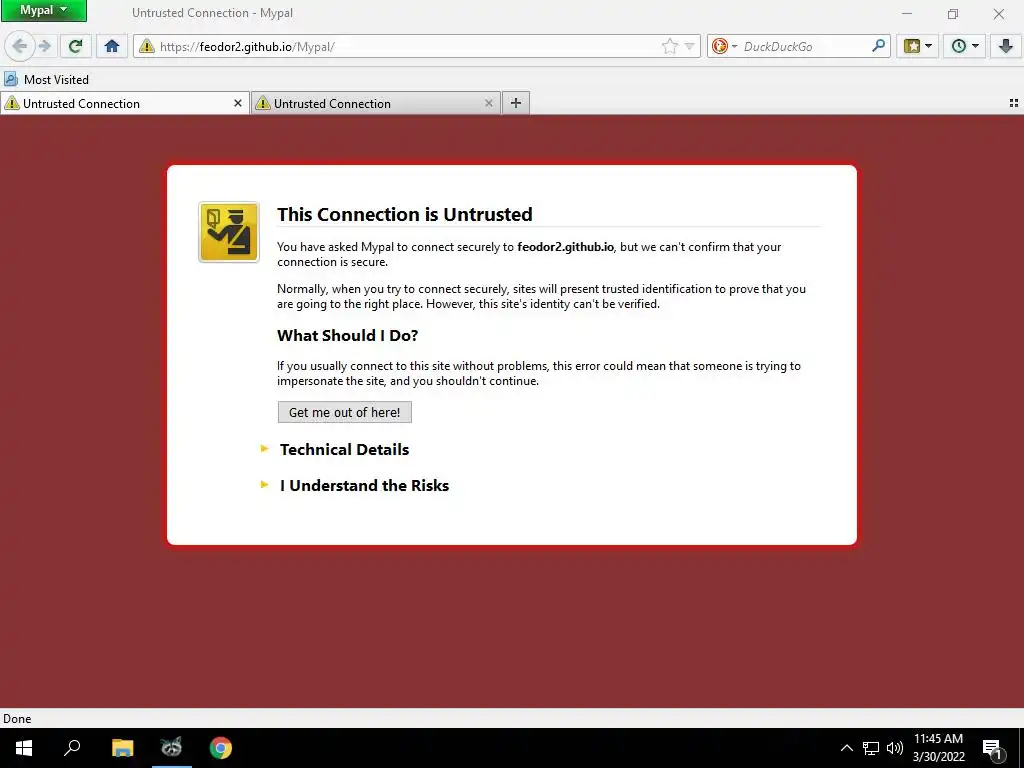
Task: Open the volume speaker tray icon
Action: (895, 748)
